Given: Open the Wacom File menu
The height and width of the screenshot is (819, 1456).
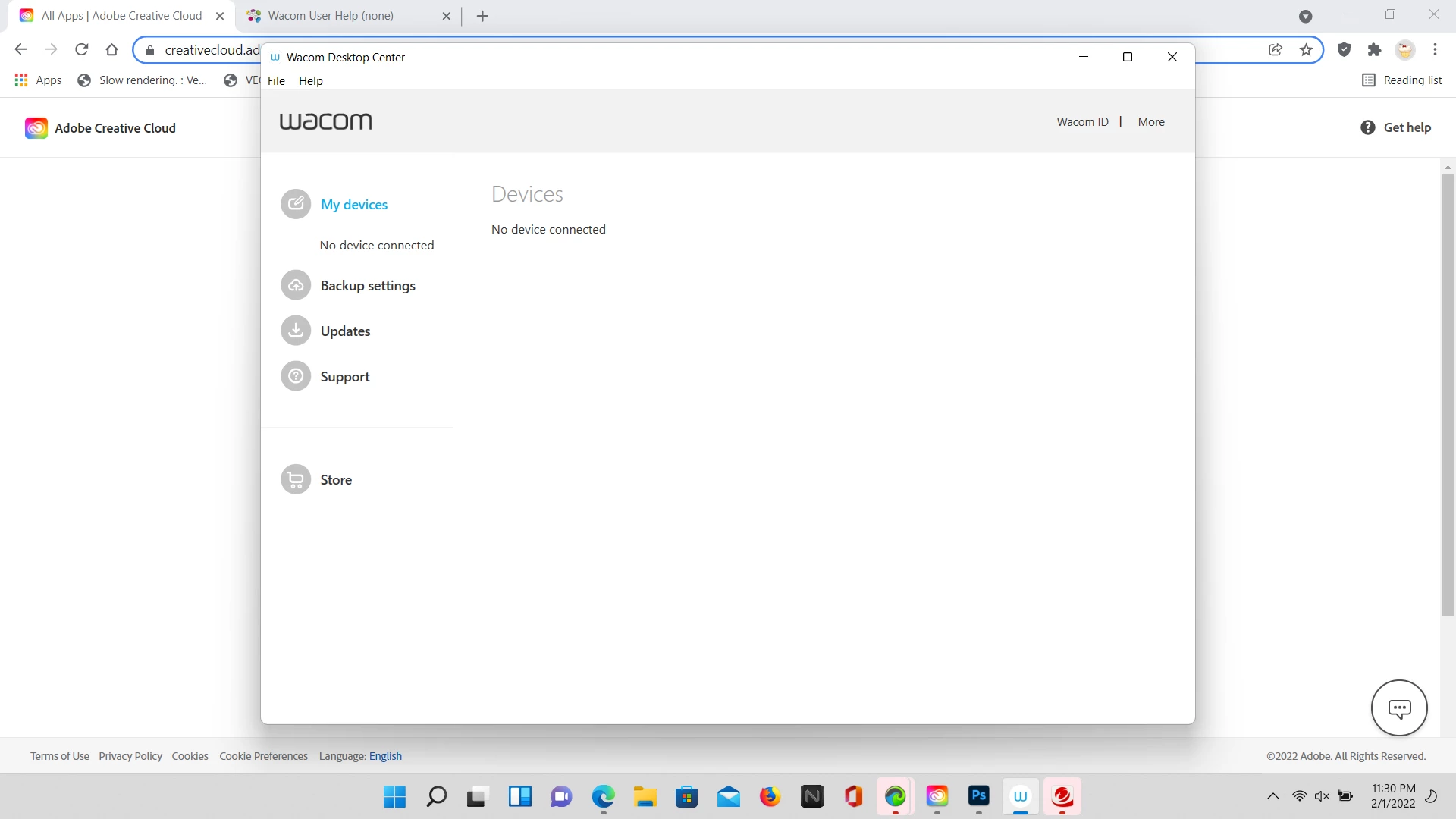Looking at the screenshot, I should [276, 81].
